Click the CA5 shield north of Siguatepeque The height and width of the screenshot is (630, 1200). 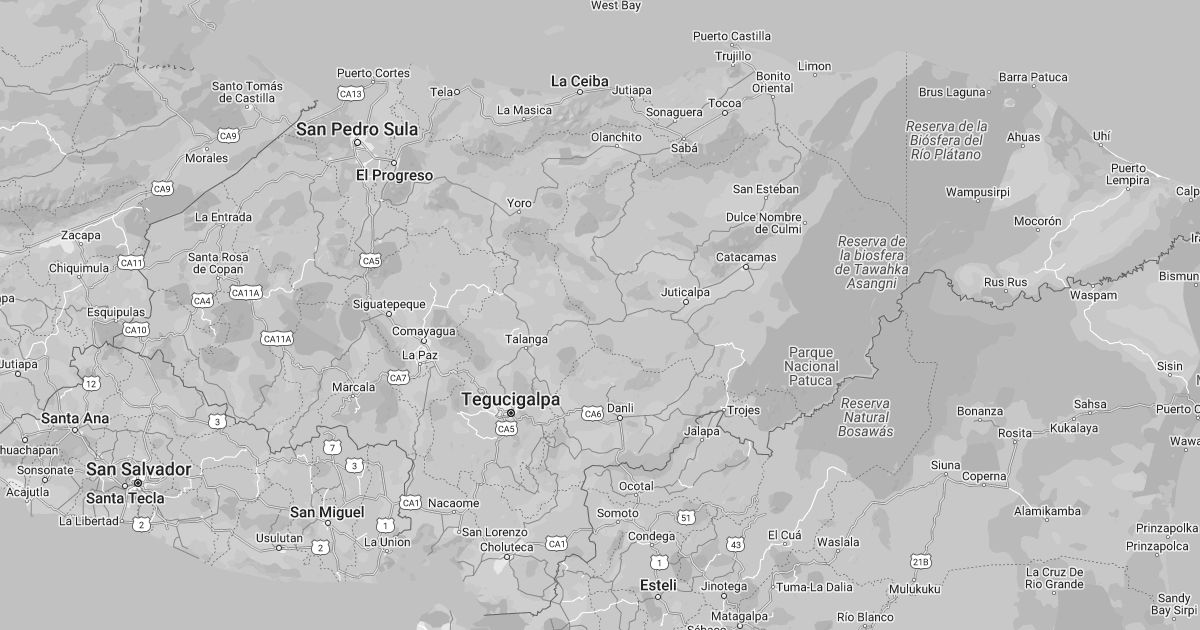371,260
